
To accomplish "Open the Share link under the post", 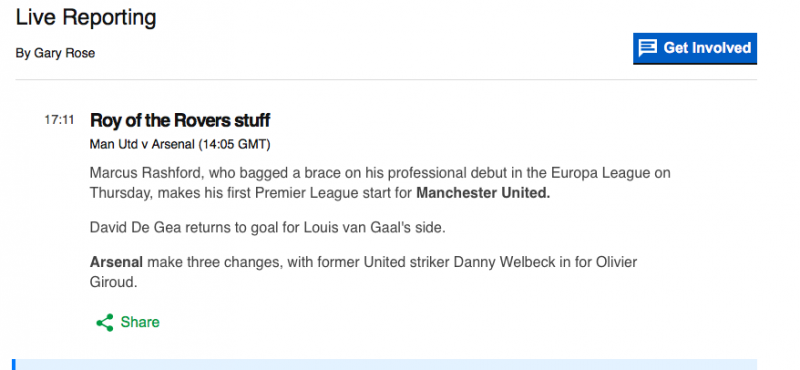I will tap(128, 323).
